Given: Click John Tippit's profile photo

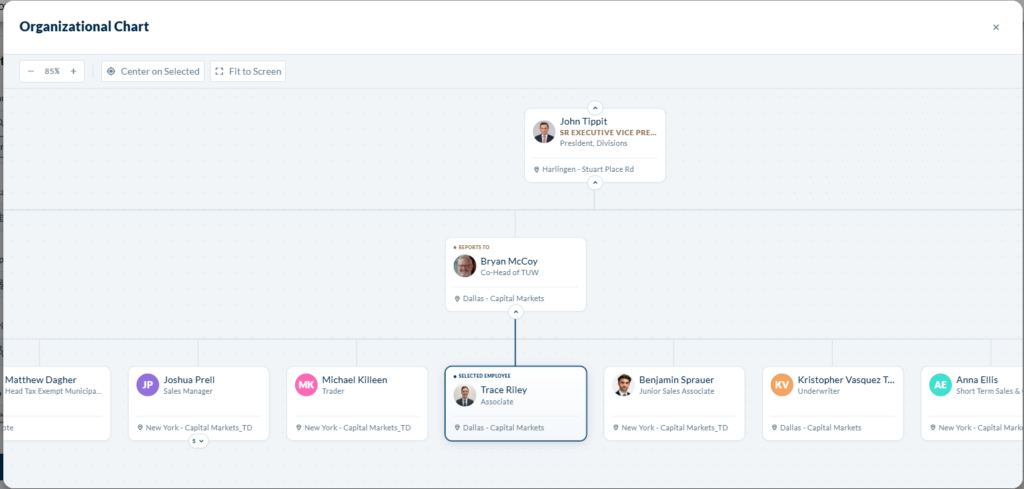Looking at the screenshot, I should pyautogui.click(x=544, y=131).
